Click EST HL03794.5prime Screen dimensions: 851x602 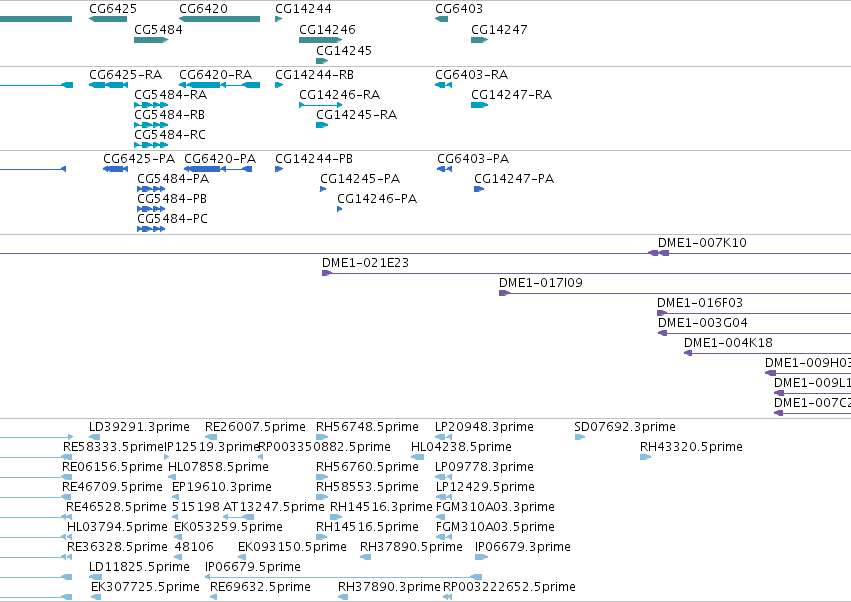click(117, 527)
